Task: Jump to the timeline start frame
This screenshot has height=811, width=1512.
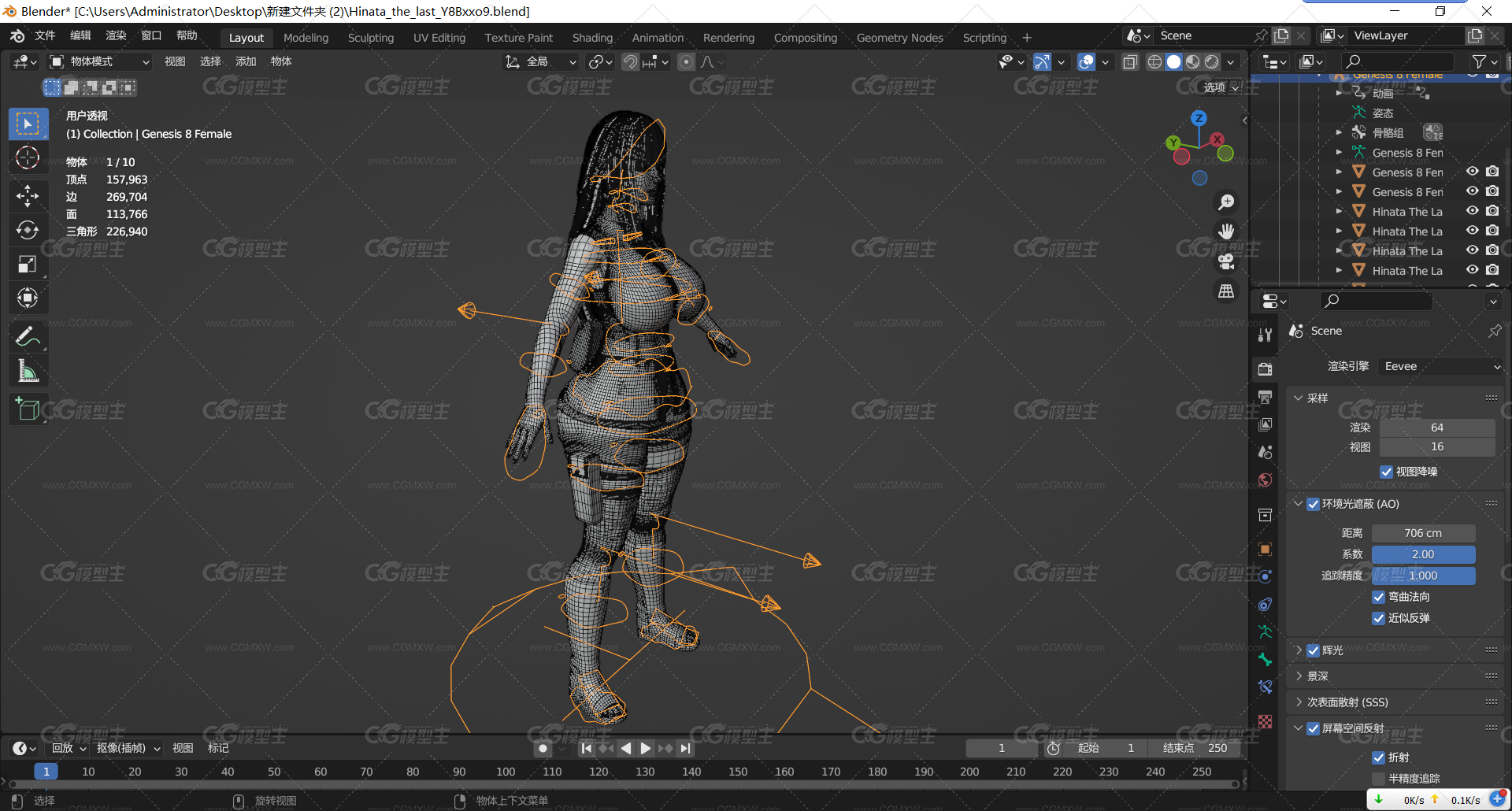Action: coord(586,749)
